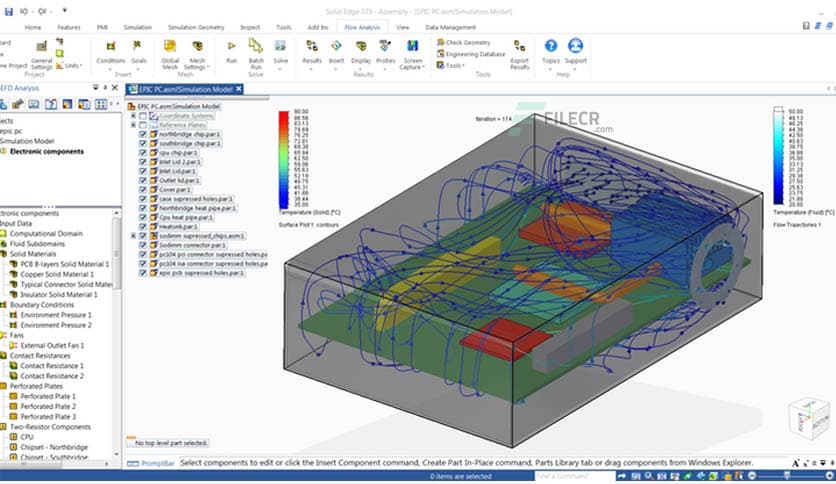
Task: Open the Goals dropdown arrow
Action: point(139,69)
